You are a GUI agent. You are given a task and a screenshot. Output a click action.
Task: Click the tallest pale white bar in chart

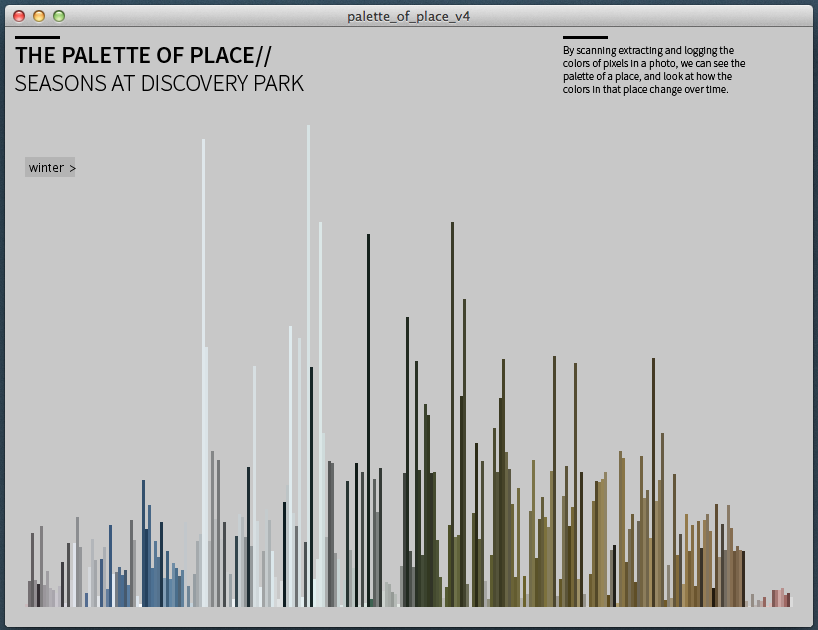click(309, 365)
